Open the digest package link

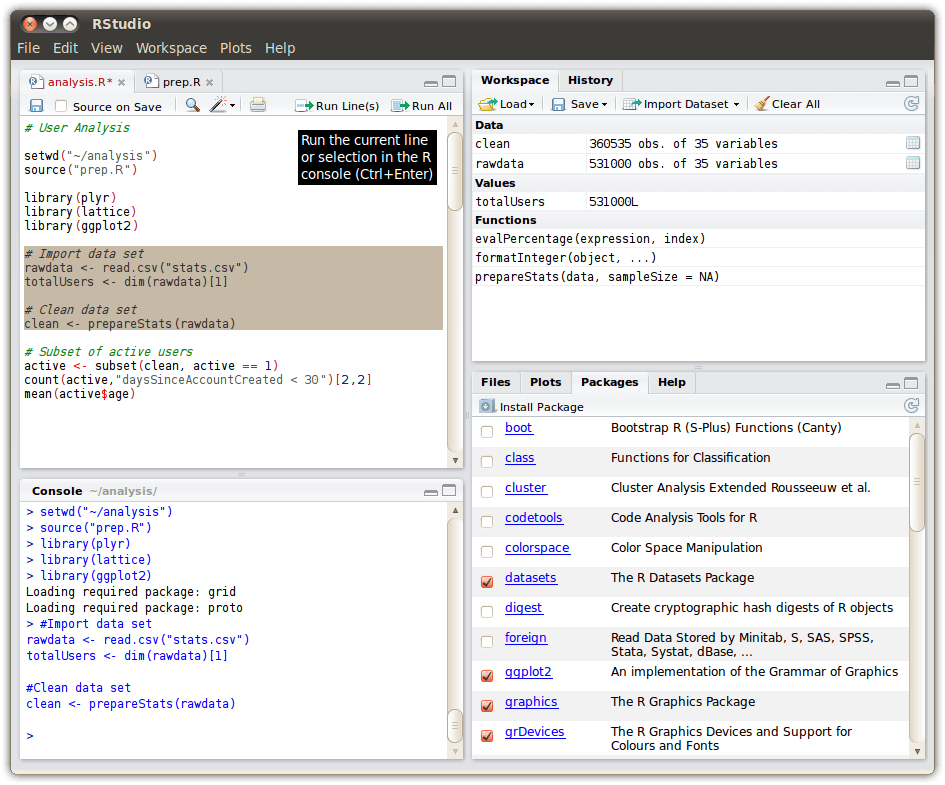click(524, 607)
